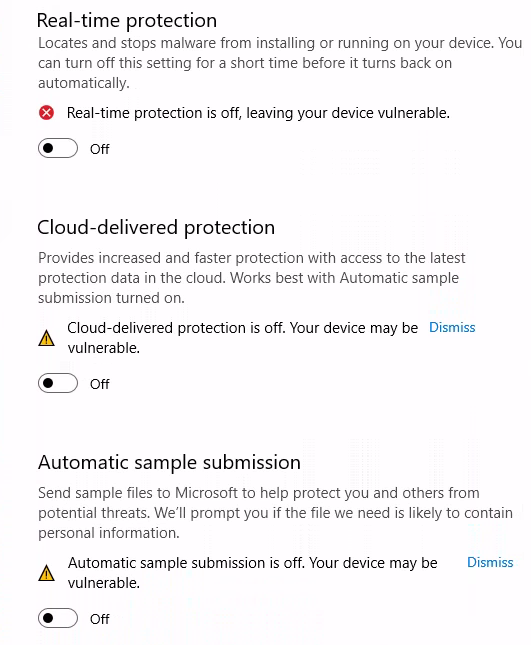
Task: Dismiss the Automatic sample submission warning
Action: point(490,562)
